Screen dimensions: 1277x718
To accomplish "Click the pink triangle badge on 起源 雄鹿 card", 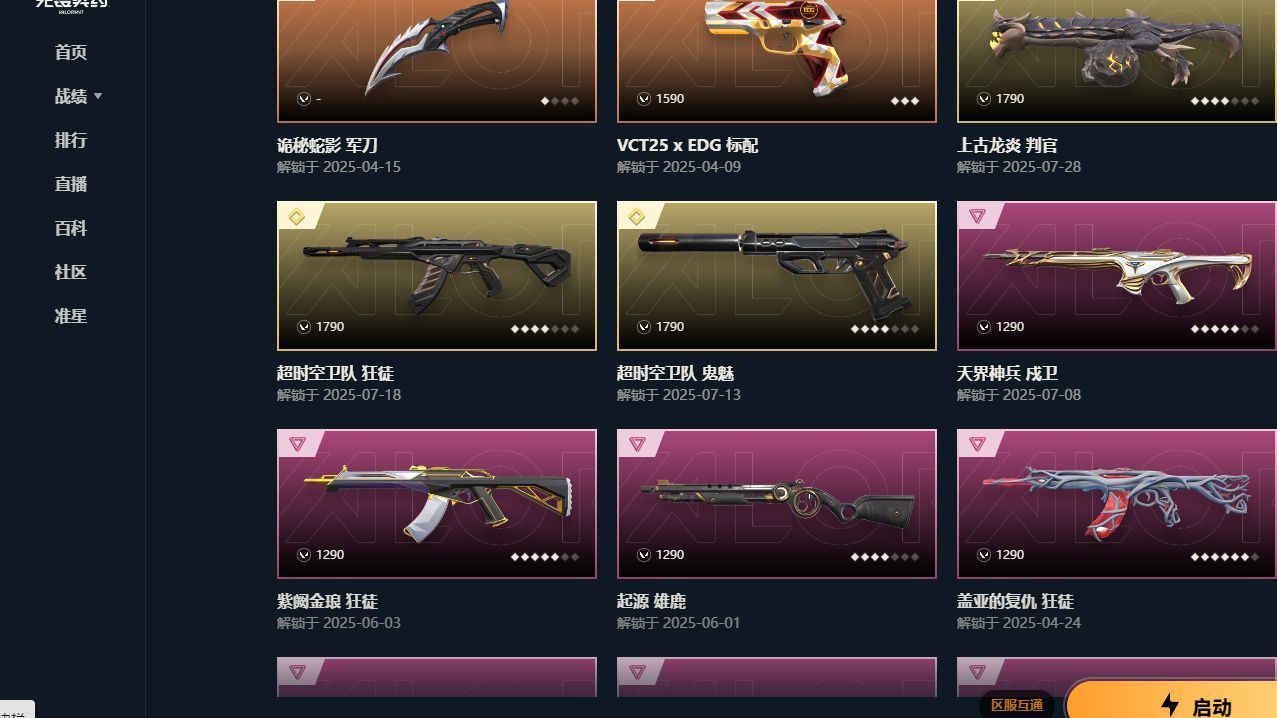I will click(x=637, y=445).
